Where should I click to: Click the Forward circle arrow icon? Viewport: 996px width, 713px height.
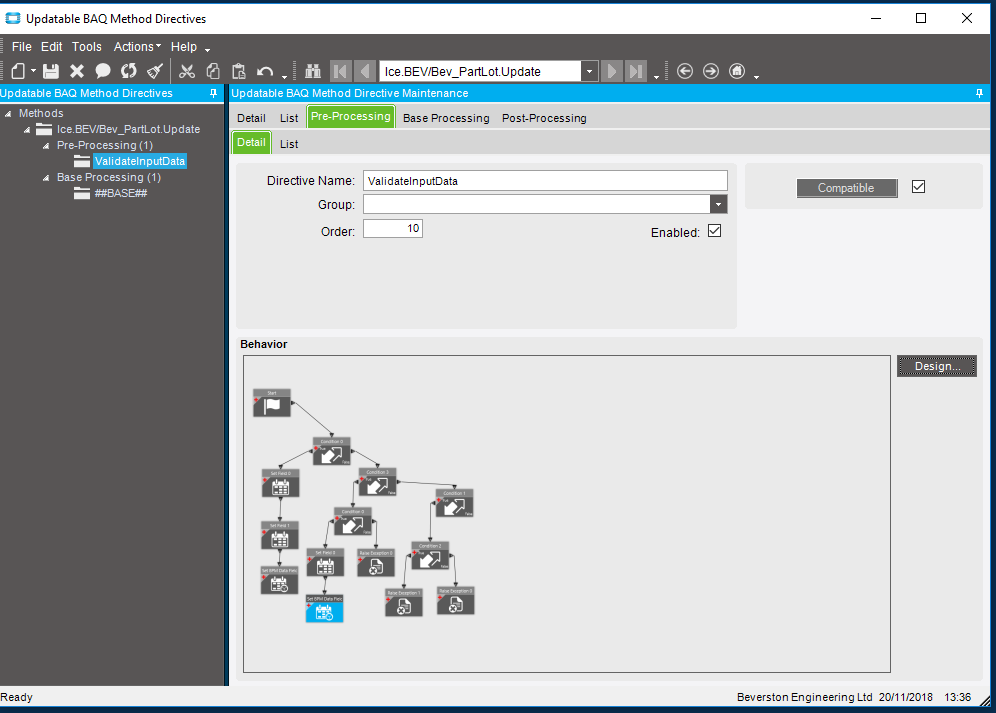tap(711, 71)
